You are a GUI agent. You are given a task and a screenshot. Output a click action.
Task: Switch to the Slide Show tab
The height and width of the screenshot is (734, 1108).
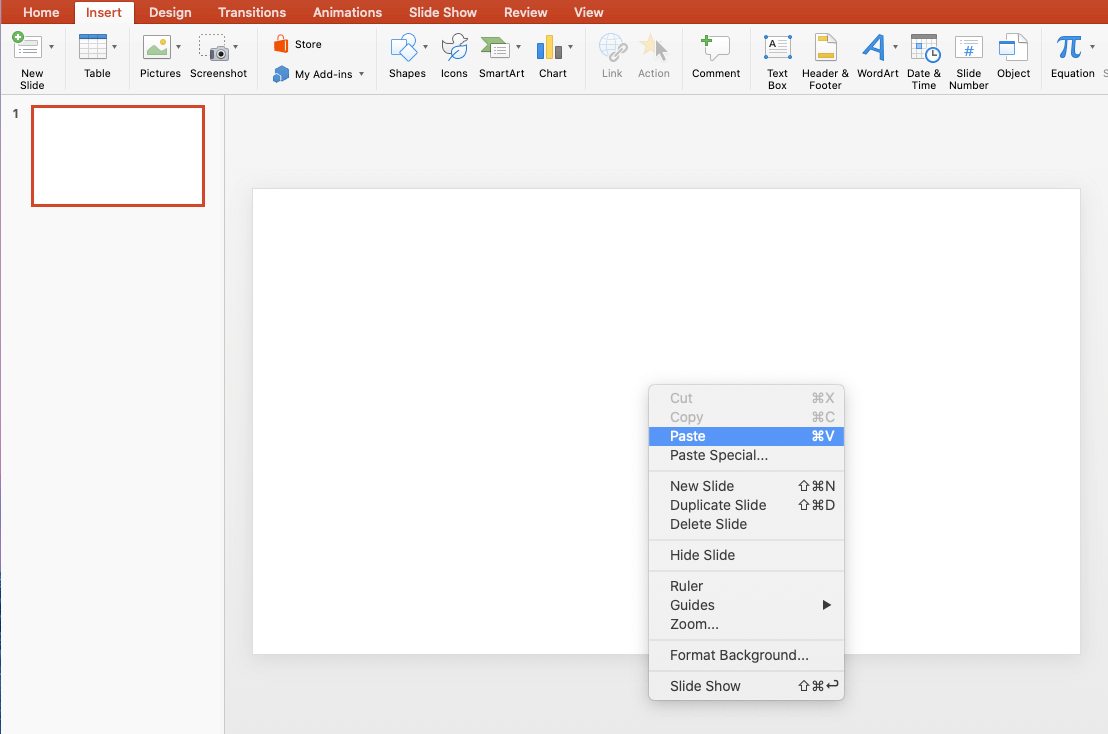pyautogui.click(x=443, y=12)
